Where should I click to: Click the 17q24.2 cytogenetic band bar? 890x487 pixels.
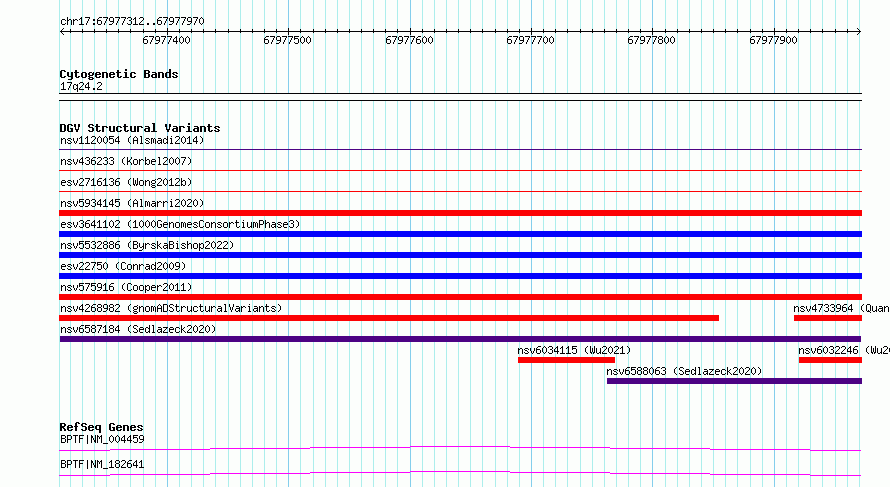pyautogui.click(x=460, y=97)
